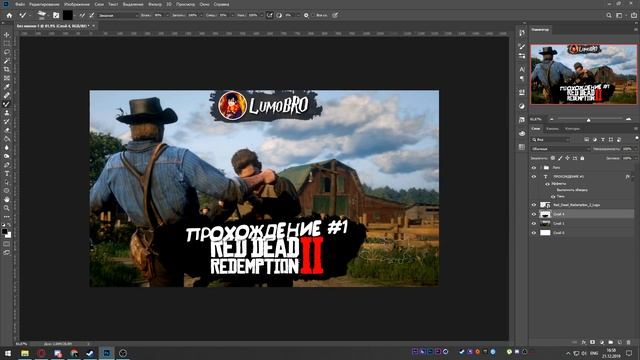The width and height of the screenshot is (640, 360).
Task: Hide layer Слой 4
Action: coord(533,214)
